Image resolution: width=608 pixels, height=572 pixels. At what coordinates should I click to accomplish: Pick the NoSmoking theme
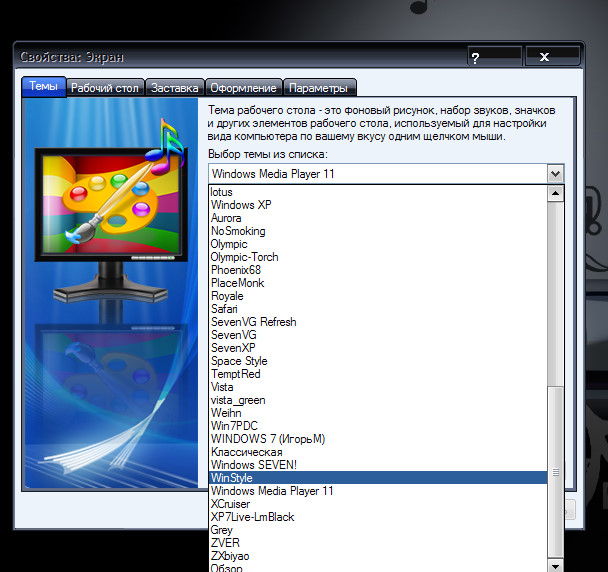tap(378, 231)
